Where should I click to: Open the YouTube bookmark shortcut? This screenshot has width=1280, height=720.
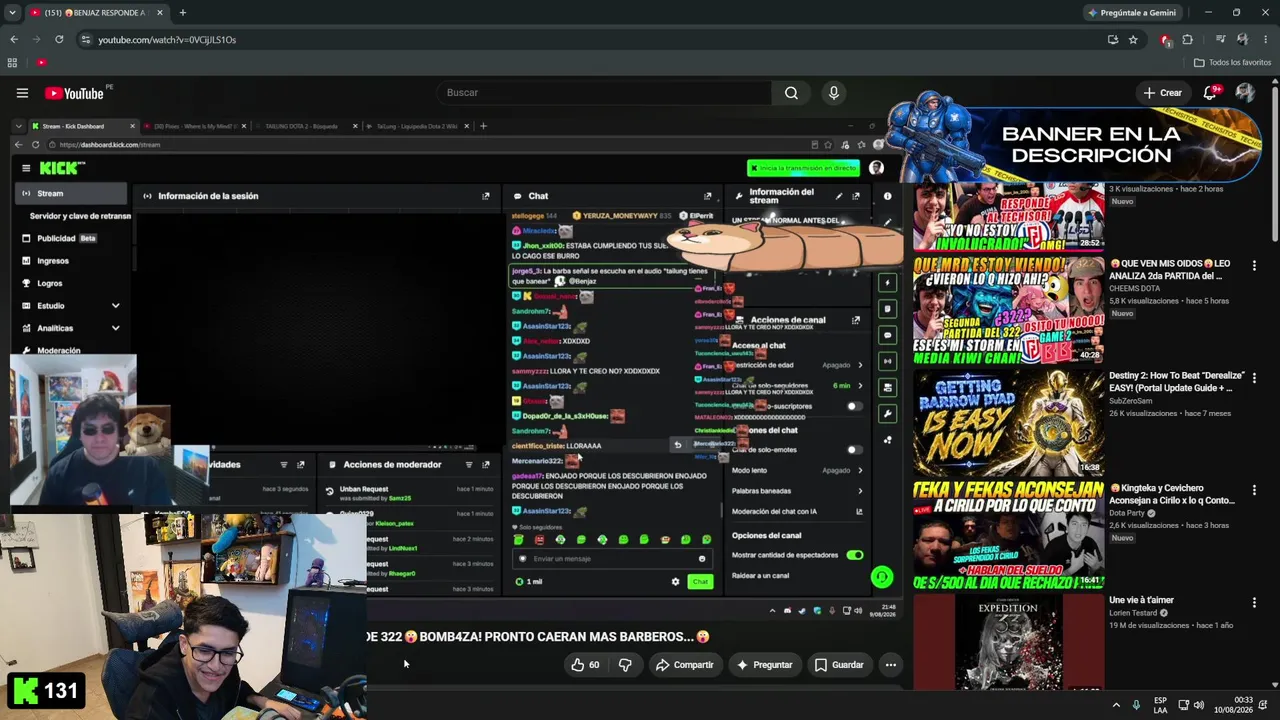[41, 63]
